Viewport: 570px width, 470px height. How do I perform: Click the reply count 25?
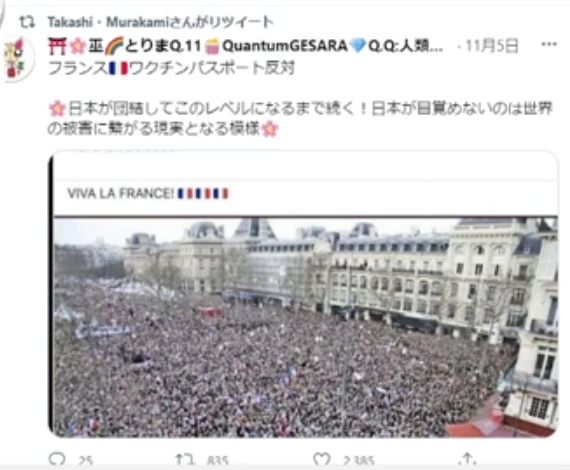85,461
